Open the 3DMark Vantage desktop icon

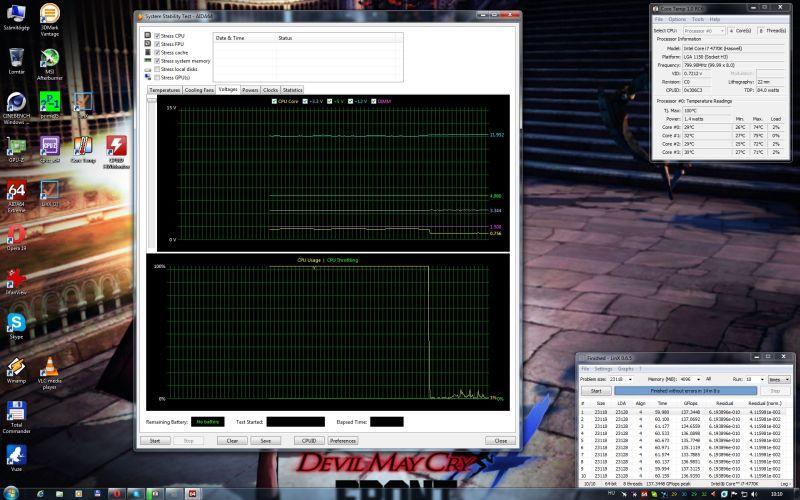click(49, 19)
